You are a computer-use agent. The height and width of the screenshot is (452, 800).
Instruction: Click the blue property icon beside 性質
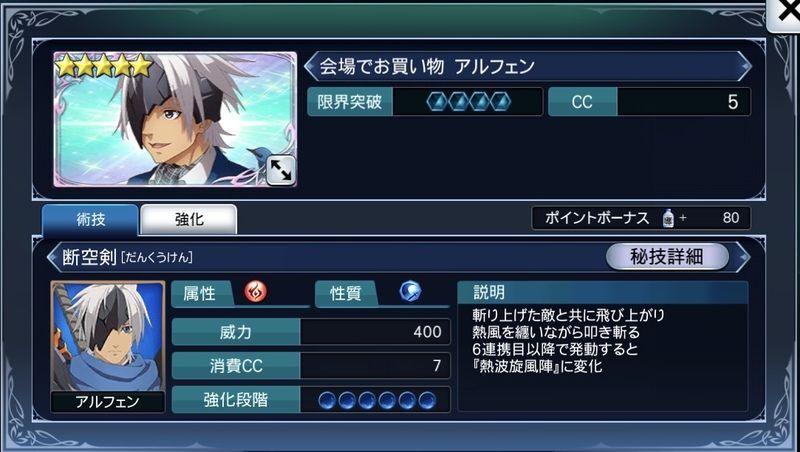coord(410,292)
